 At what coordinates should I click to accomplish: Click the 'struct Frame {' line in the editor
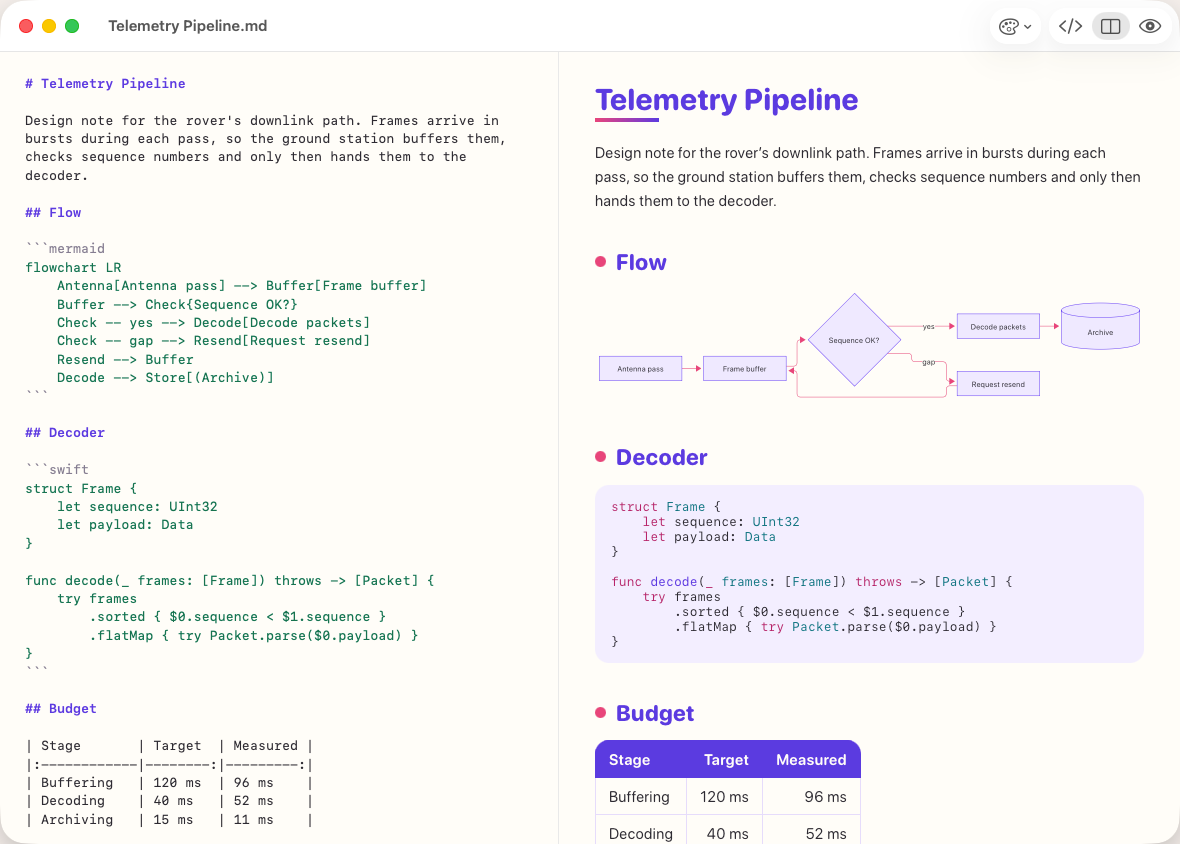(81, 488)
